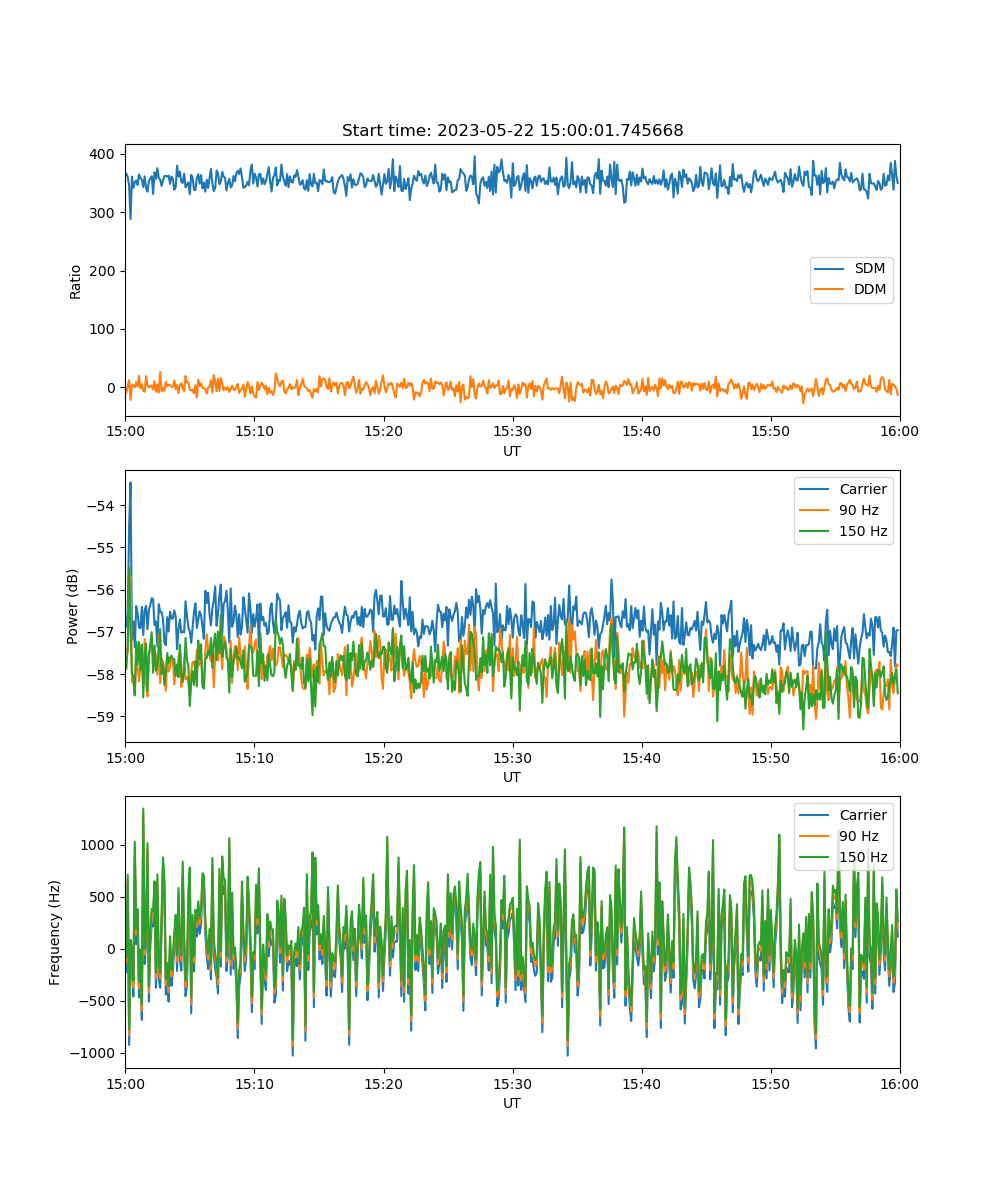
Task: Click the 15:00 tick under the Frequency plot
Action: click(125, 1083)
